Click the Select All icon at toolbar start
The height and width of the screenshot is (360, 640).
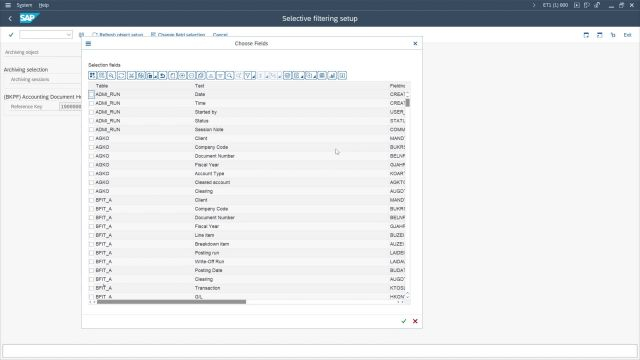click(92, 76)
